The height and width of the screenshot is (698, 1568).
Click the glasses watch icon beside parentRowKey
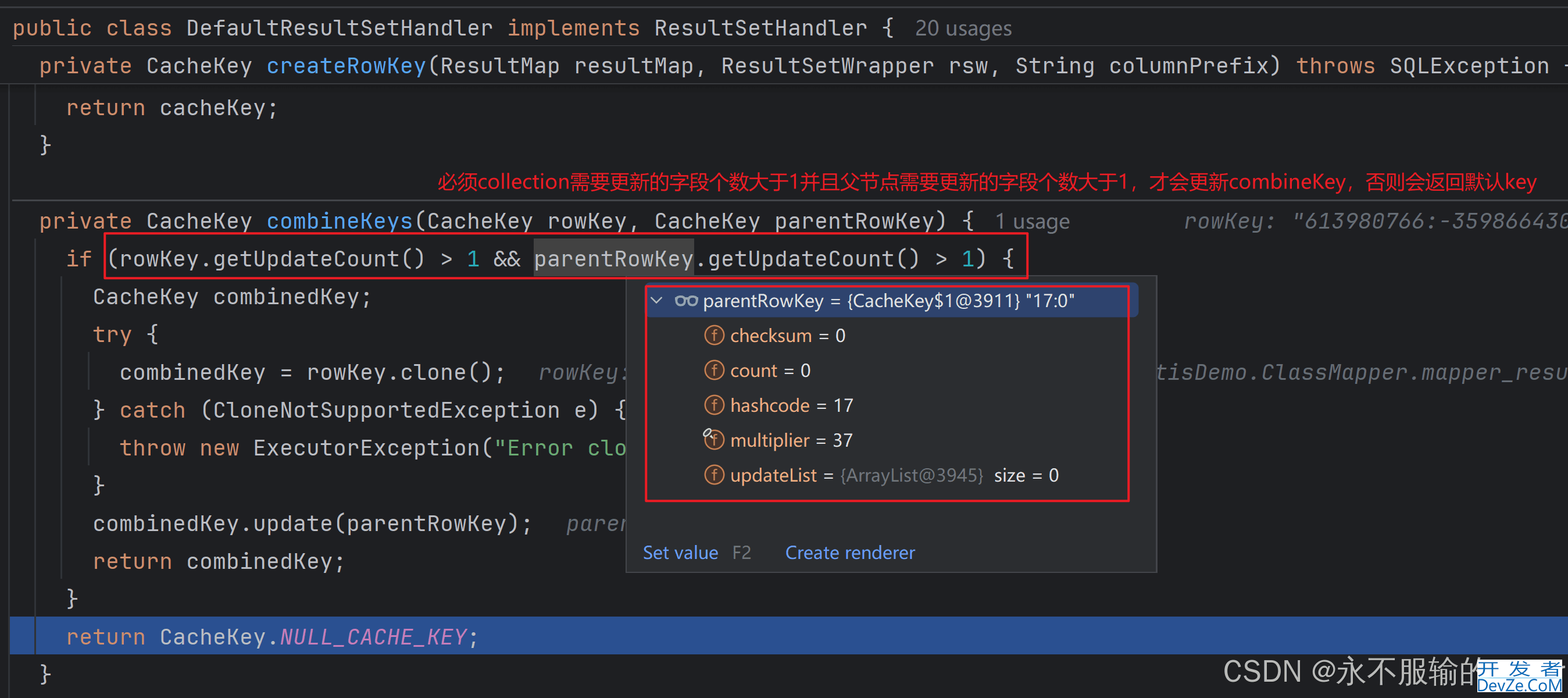pyautogui.click(x=686, y=300)
